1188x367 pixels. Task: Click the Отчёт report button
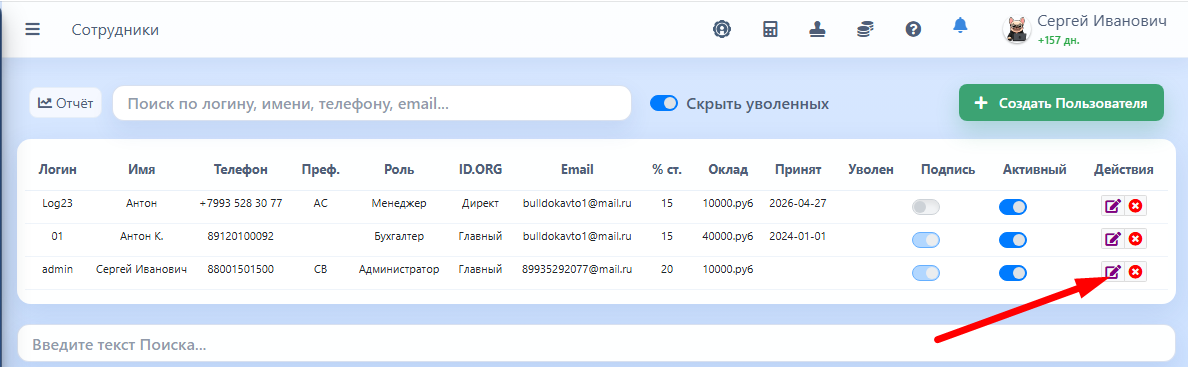click(65, 103)
